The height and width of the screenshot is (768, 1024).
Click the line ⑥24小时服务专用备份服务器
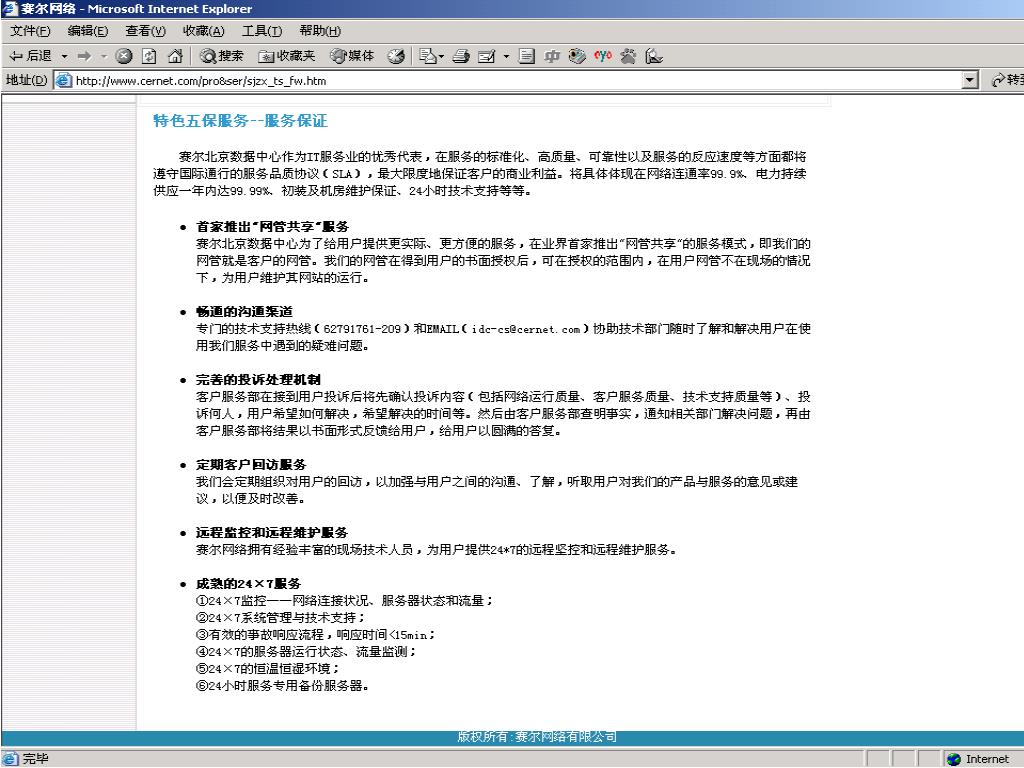coord(283,686)
